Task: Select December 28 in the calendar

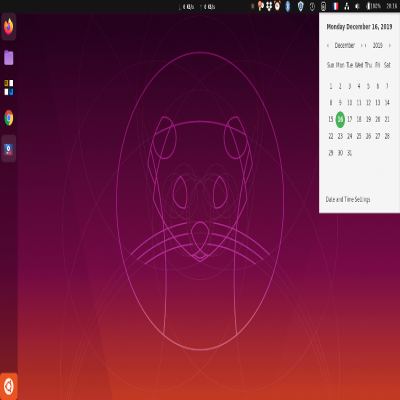Action: (387, 136)
